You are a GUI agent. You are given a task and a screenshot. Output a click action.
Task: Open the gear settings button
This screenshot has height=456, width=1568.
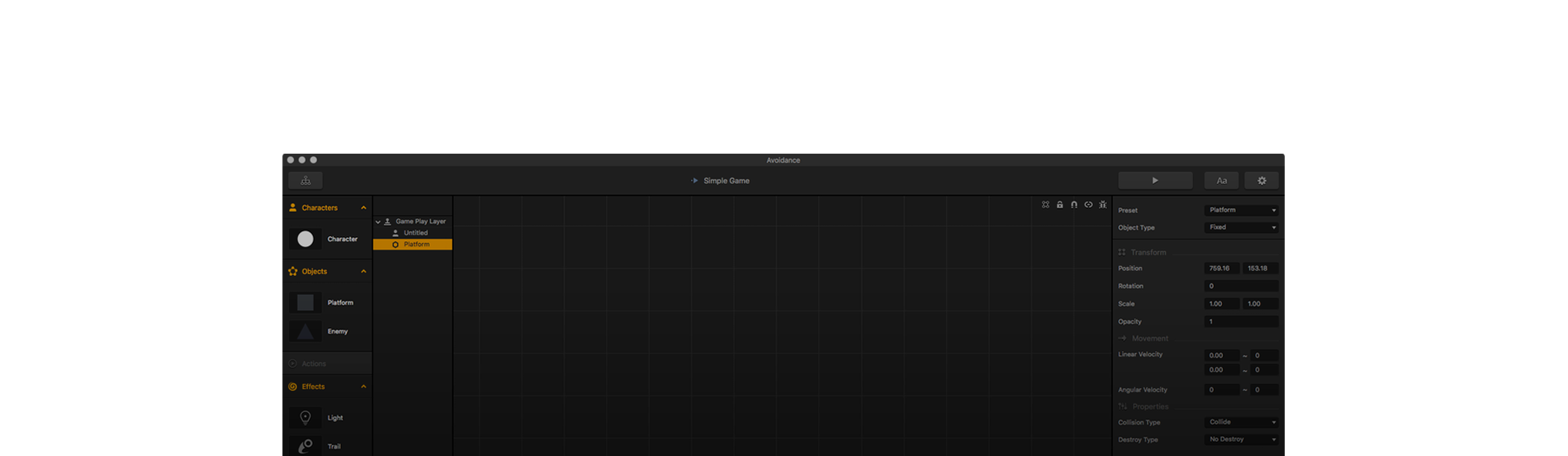coord(1261,181)
